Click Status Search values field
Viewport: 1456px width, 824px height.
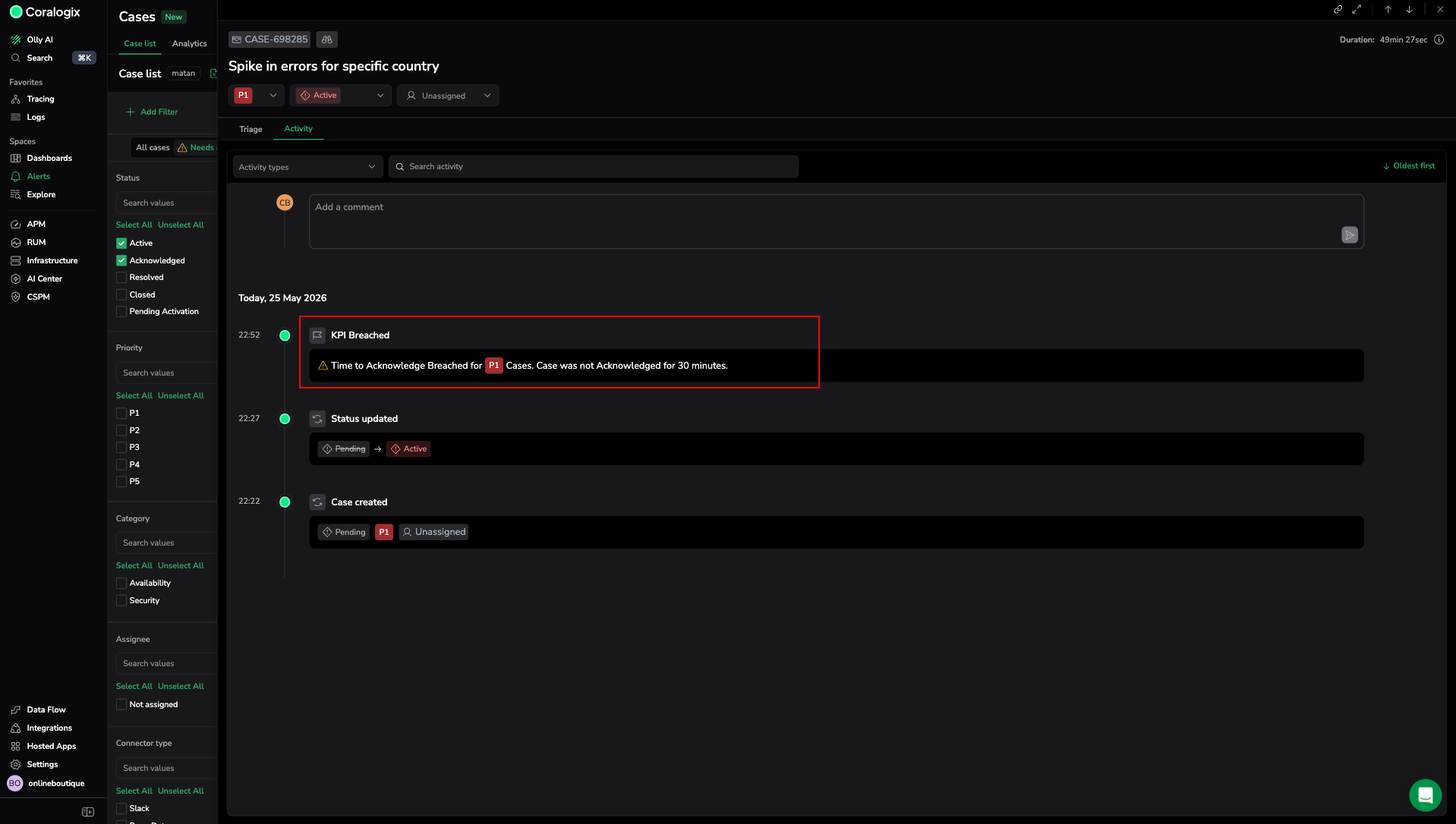[167, 203]
